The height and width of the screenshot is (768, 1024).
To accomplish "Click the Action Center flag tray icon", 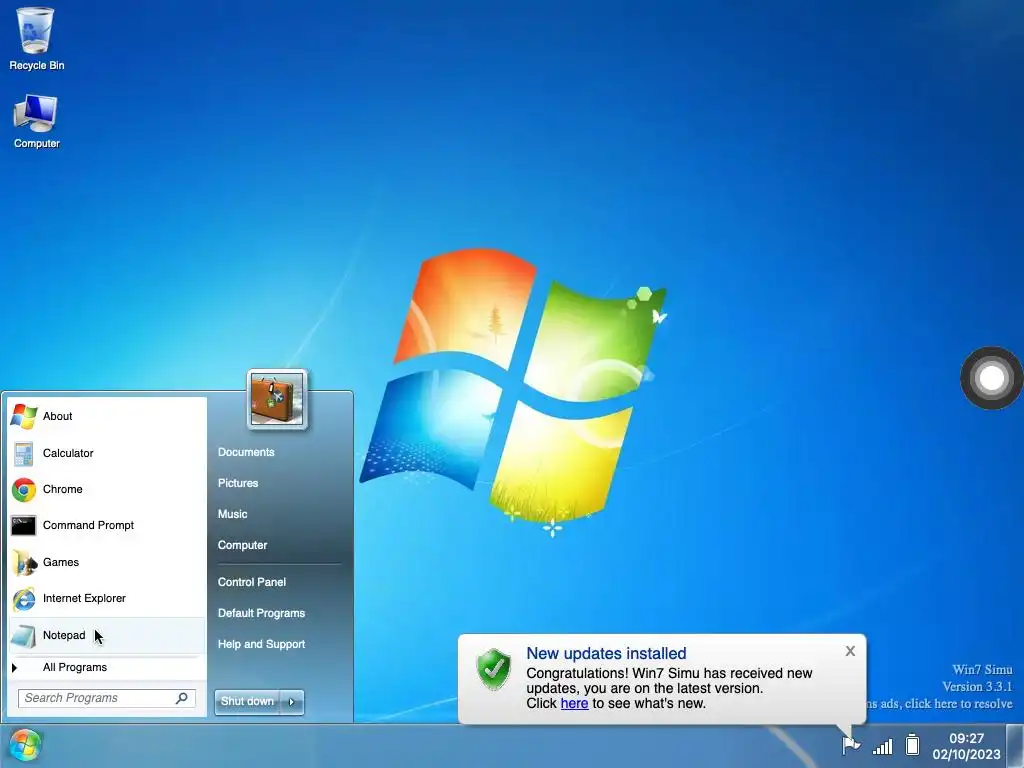I will click(850, 745).
